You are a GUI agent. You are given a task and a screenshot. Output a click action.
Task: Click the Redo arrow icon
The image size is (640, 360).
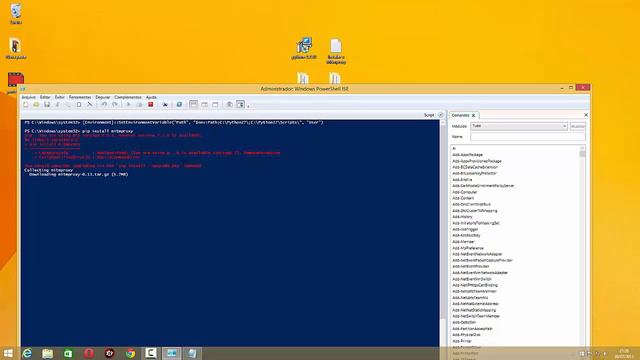coord(115,105)
